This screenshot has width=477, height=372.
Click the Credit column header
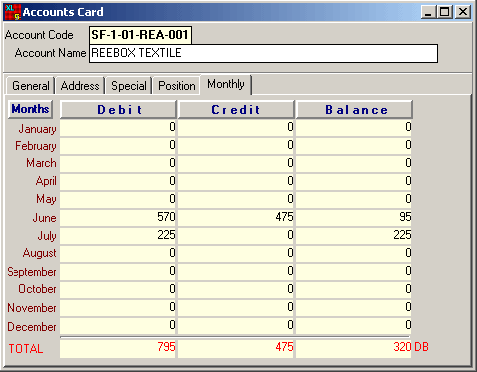coord(236,110)
